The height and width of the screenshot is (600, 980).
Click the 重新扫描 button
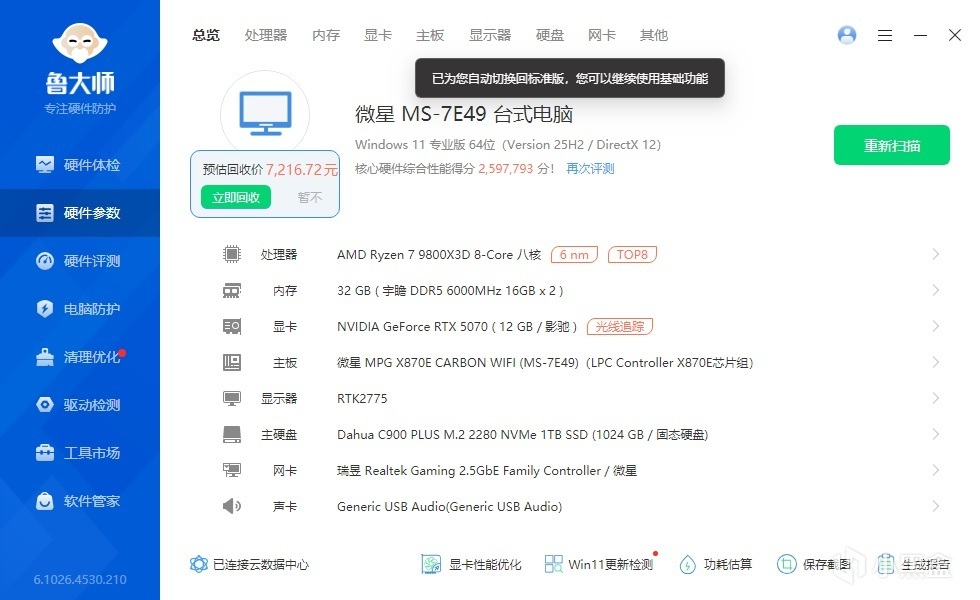click(892, 145)
